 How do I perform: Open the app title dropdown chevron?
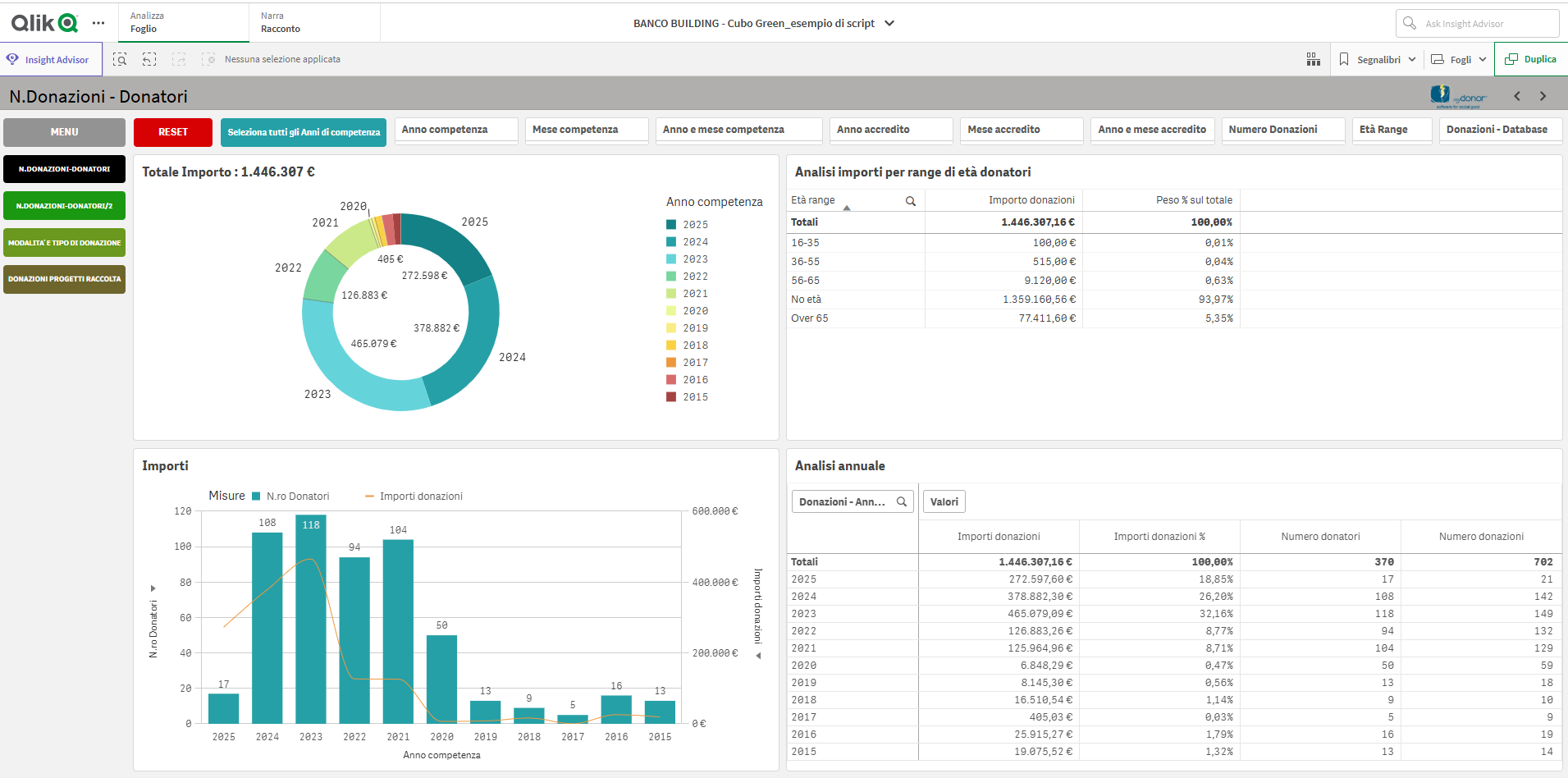point(889,23)
